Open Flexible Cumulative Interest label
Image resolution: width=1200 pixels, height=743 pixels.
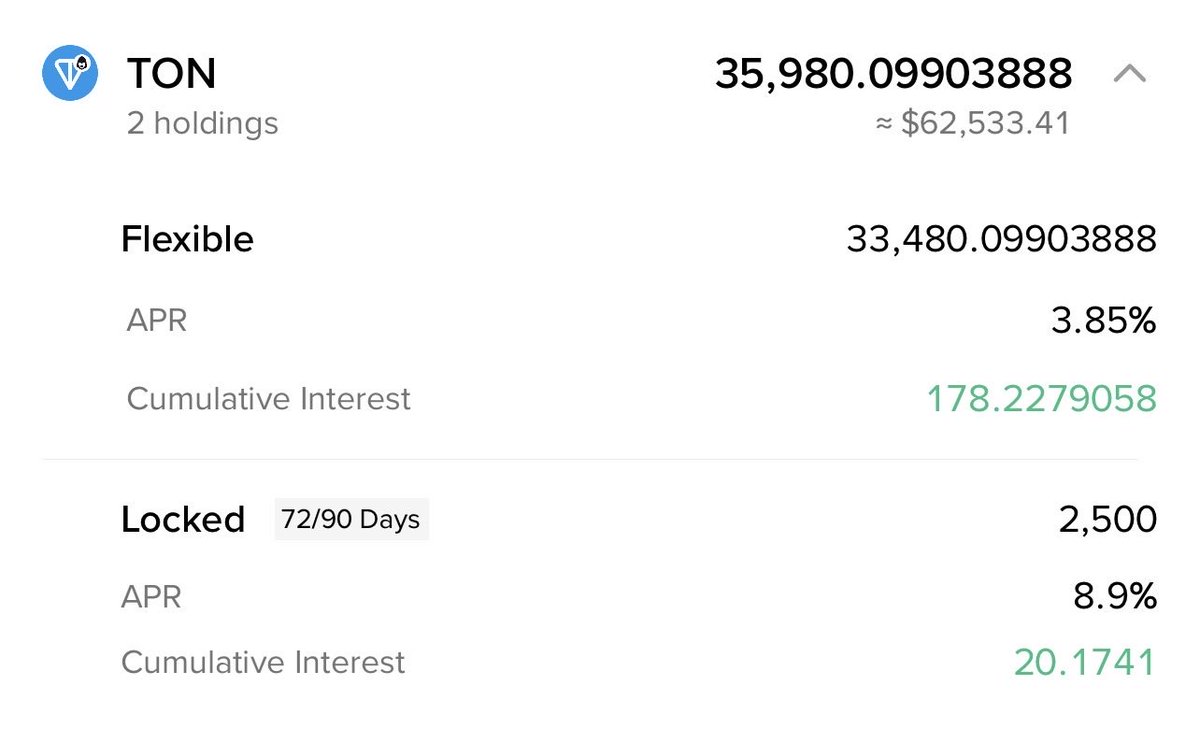(x=269, y=399)
